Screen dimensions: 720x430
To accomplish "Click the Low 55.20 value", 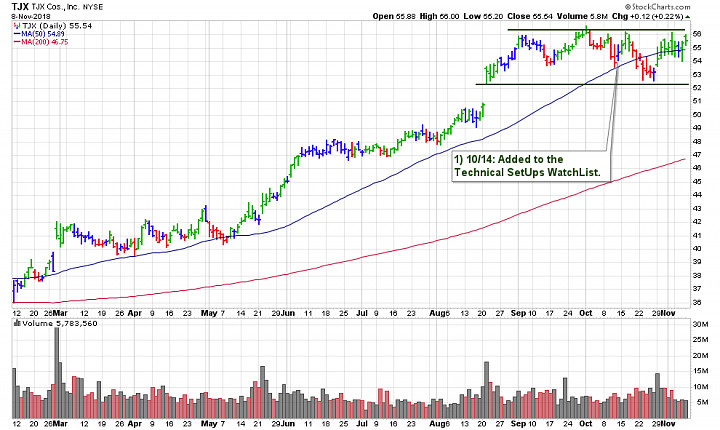I will coord(483,16).
